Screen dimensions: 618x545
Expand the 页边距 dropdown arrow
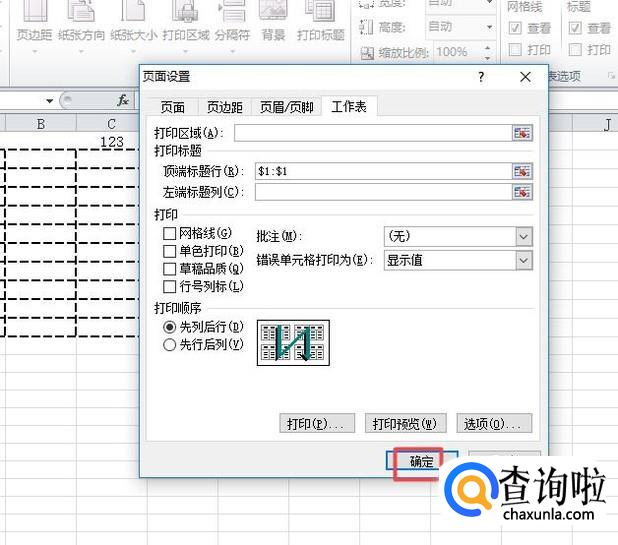[x=34, y=51]
